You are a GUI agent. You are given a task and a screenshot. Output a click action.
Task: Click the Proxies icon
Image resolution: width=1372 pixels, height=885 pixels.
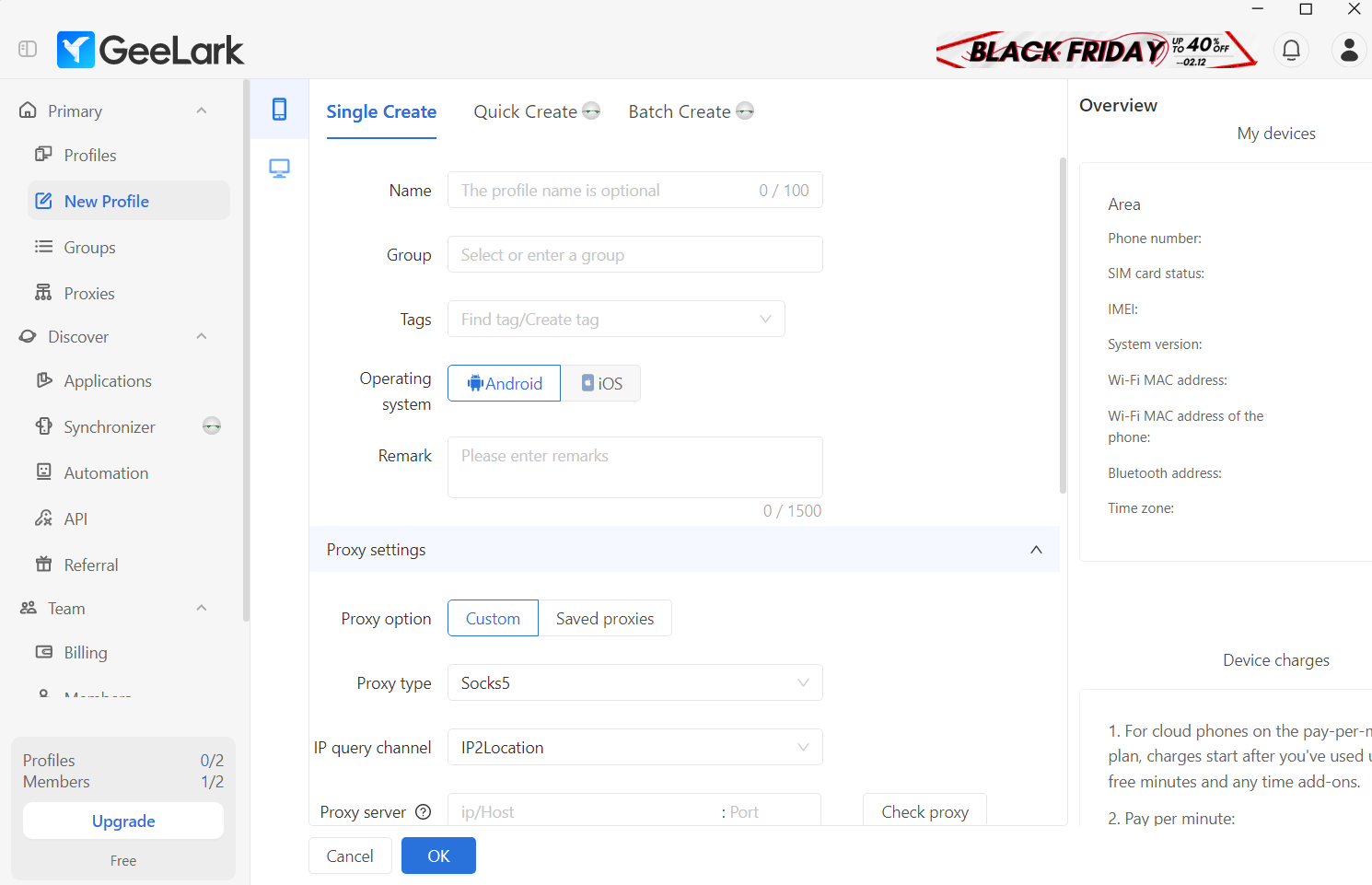[x=43, y=293]
